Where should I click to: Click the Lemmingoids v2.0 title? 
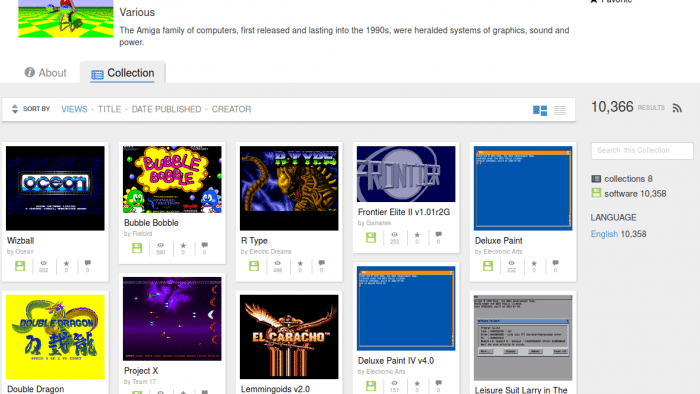tap(275, 389)
